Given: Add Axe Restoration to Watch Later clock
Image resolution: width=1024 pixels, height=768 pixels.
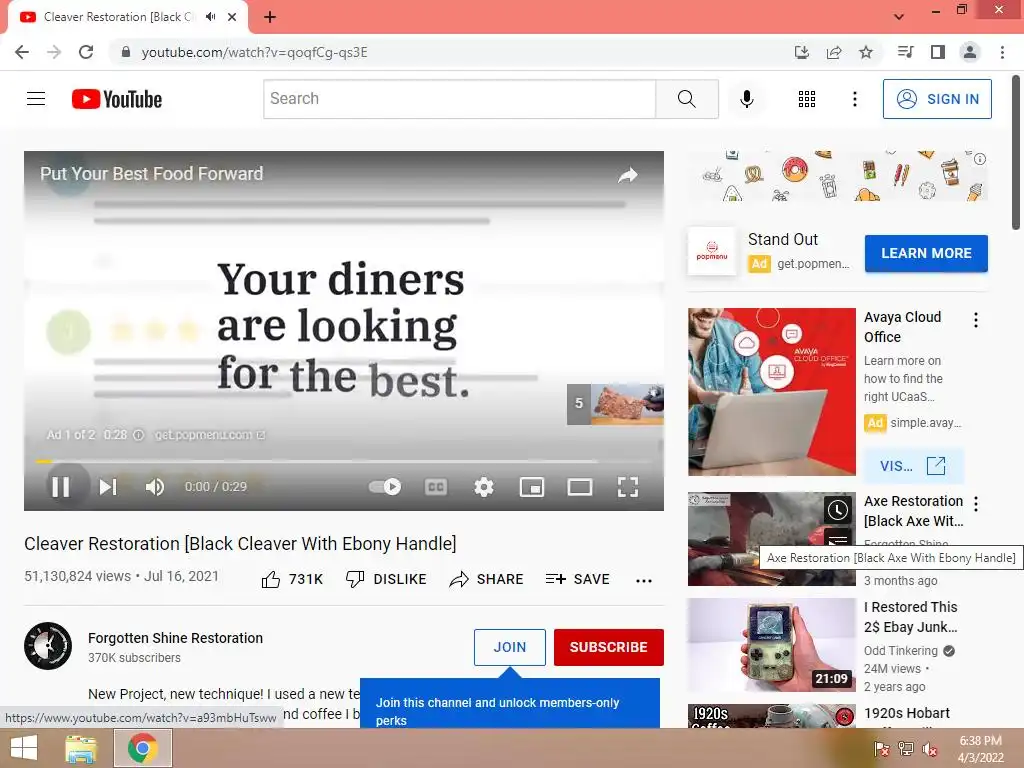Looking at the screenshot, I should coord(838,509).
